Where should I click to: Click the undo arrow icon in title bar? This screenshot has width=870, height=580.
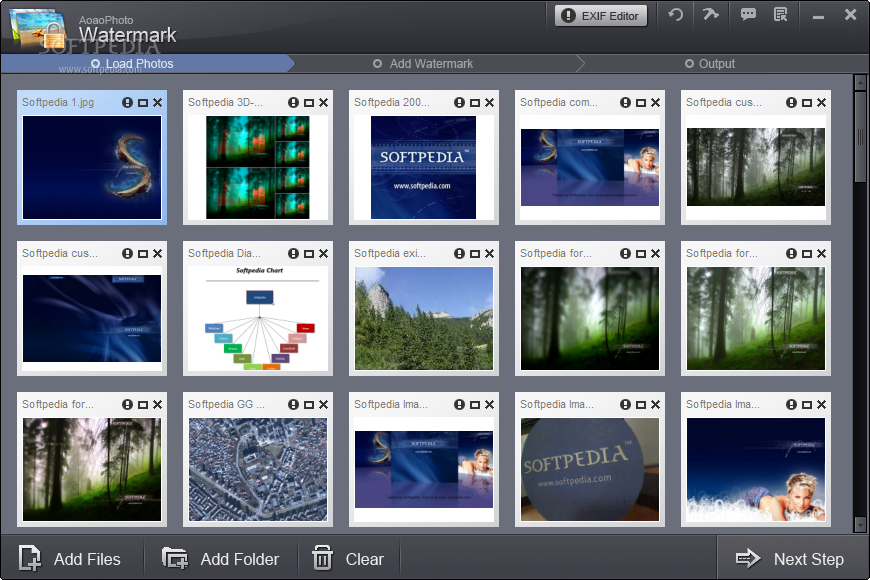675,14
